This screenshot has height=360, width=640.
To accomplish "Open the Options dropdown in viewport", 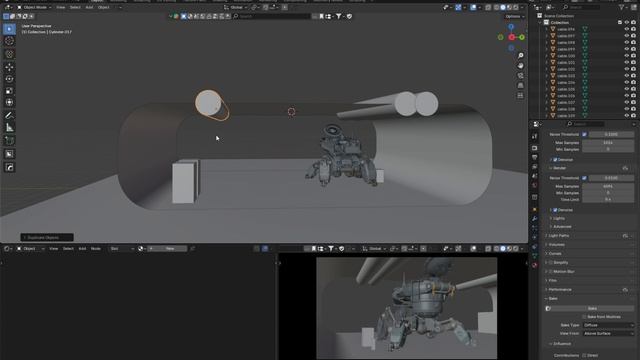I will click(514, 17).
